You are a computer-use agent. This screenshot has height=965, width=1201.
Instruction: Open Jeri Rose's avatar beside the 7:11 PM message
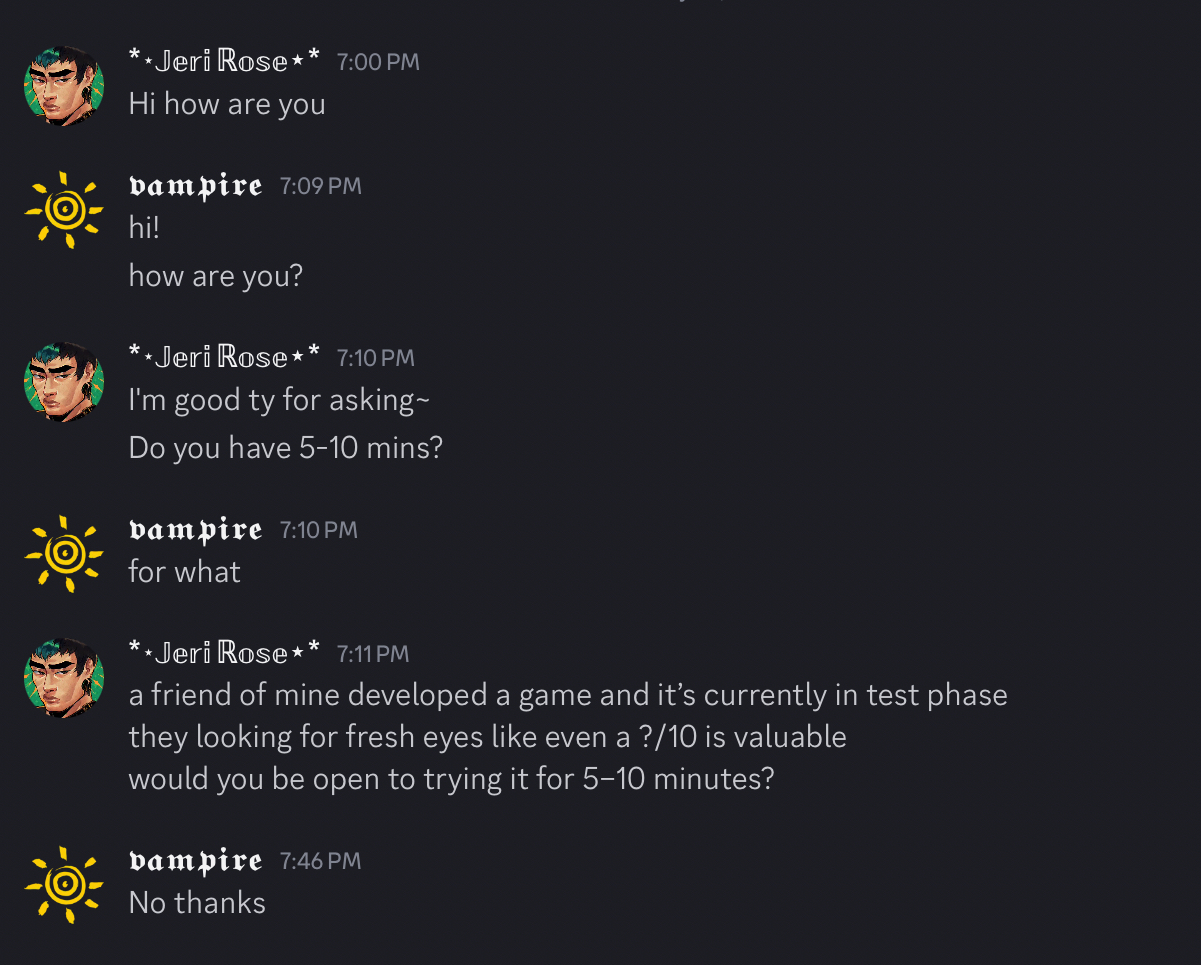[x=64, y=678]
